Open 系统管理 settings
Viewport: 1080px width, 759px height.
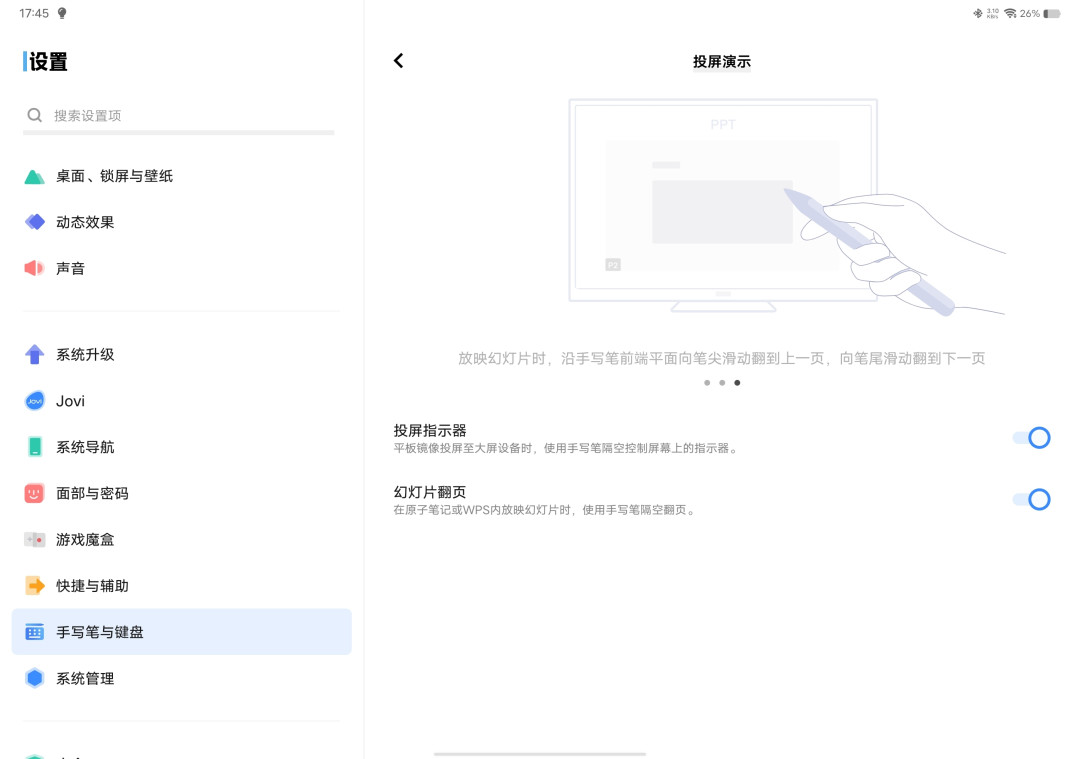182,678
